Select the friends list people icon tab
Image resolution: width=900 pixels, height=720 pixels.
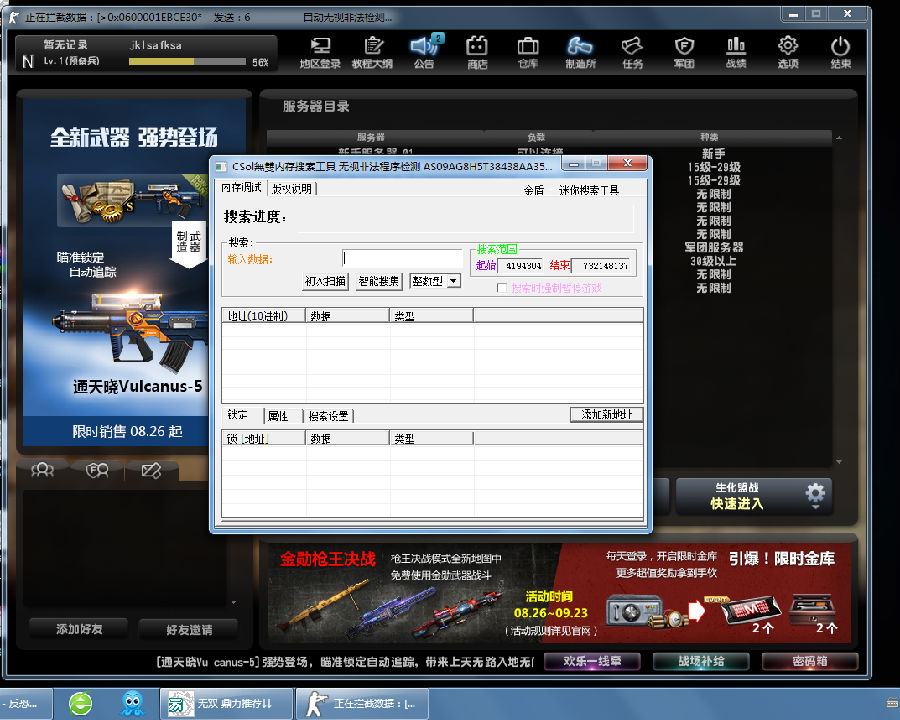click(x=42, y=470)
